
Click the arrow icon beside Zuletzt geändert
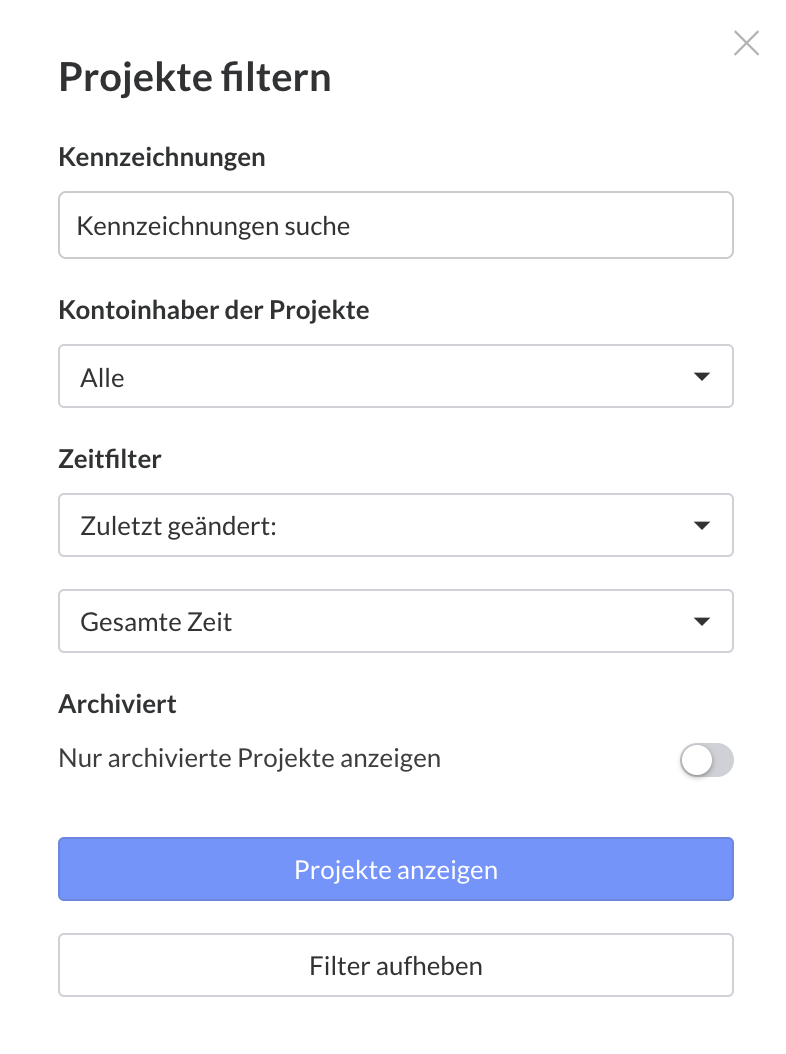click(702, 525)
